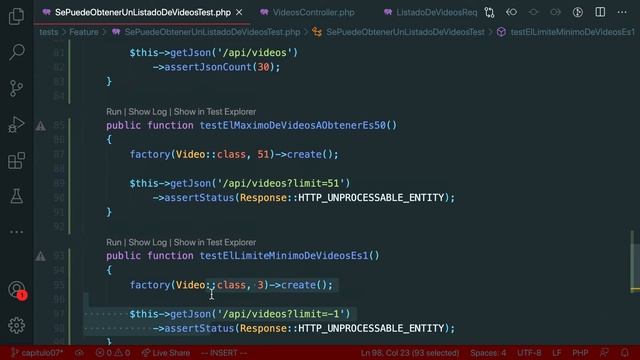Show additional views ellipsis in activity bar
Screen dimensions: 640x360
(x=16, y=232)
